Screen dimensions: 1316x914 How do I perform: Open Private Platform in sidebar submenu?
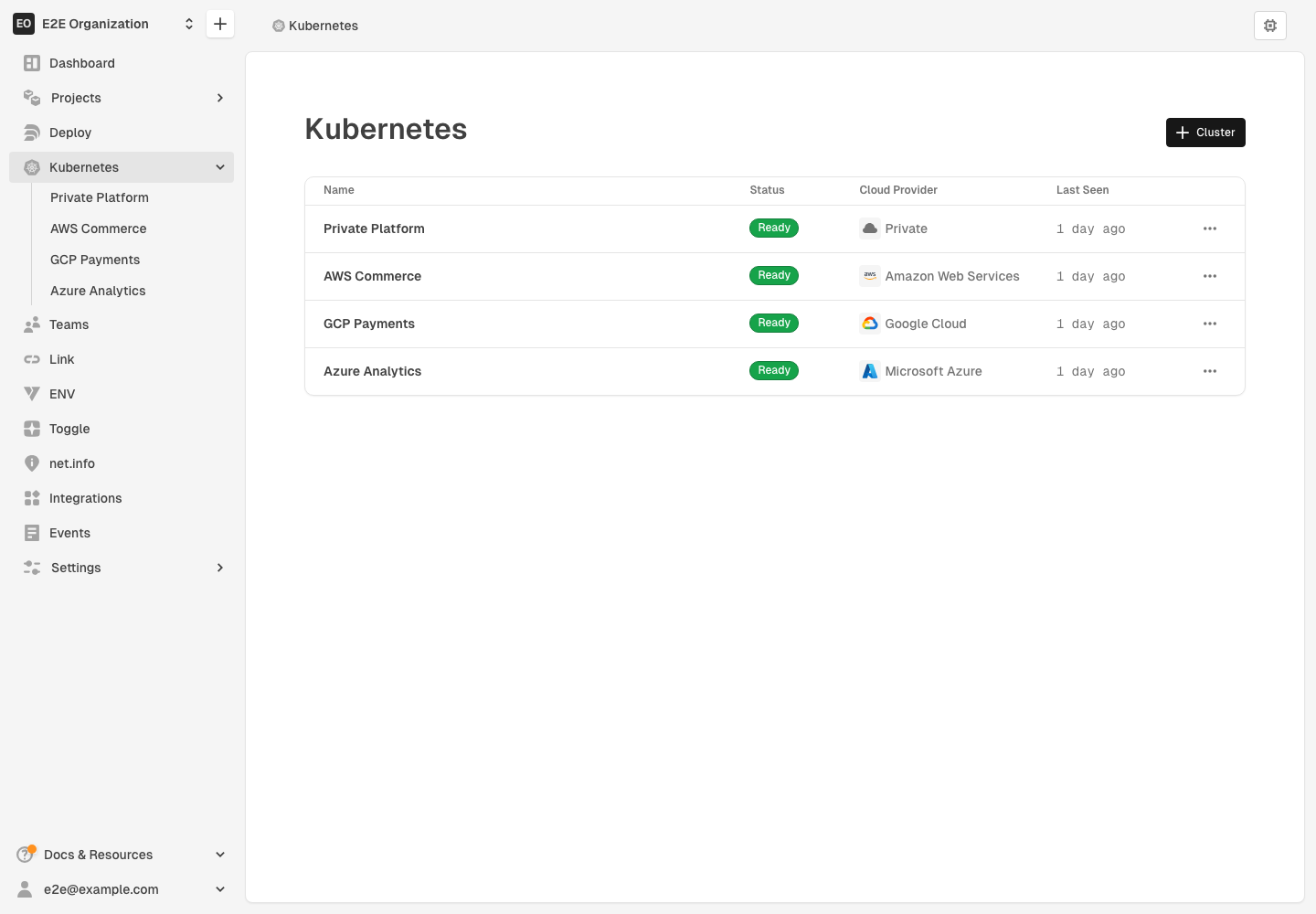coord(100,197)
